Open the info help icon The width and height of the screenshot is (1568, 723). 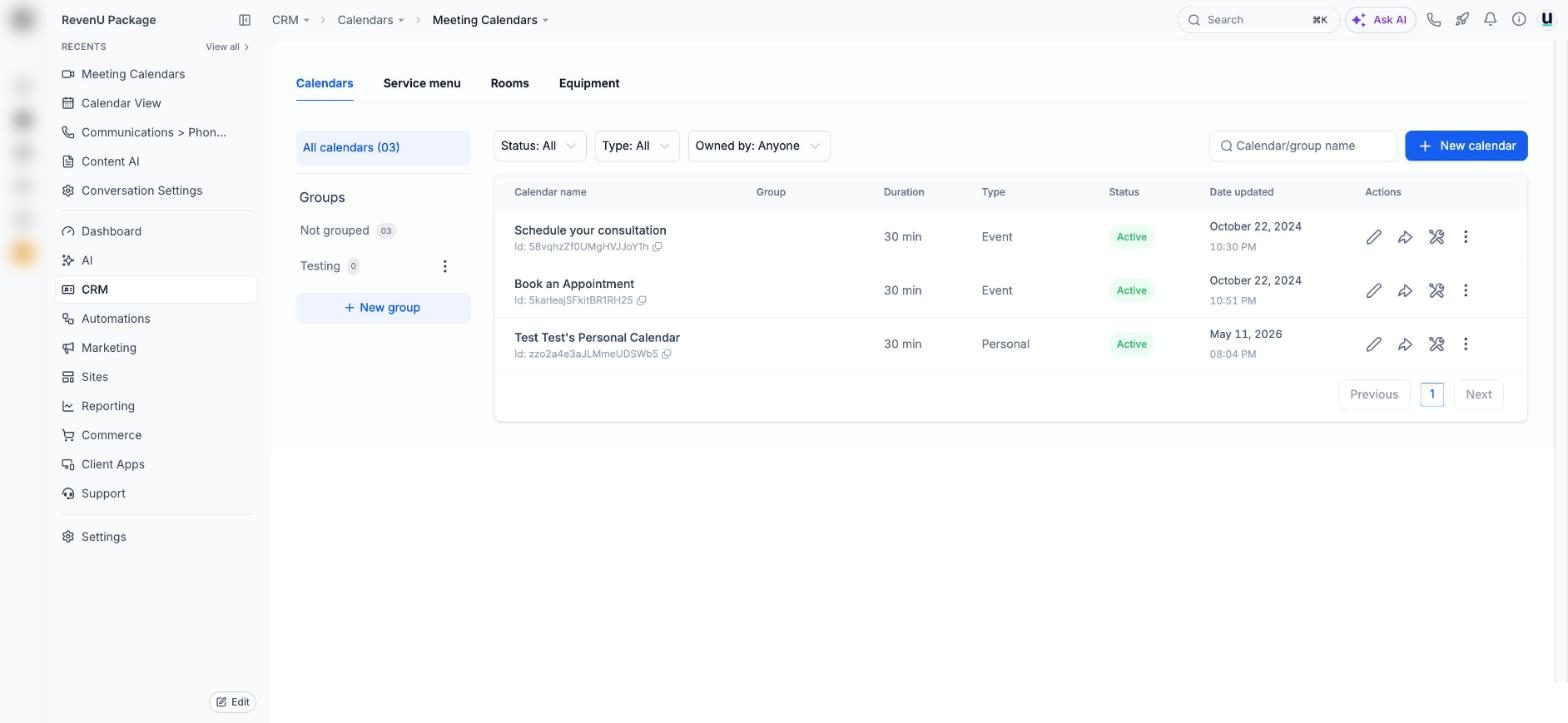tap(1519, 20)
